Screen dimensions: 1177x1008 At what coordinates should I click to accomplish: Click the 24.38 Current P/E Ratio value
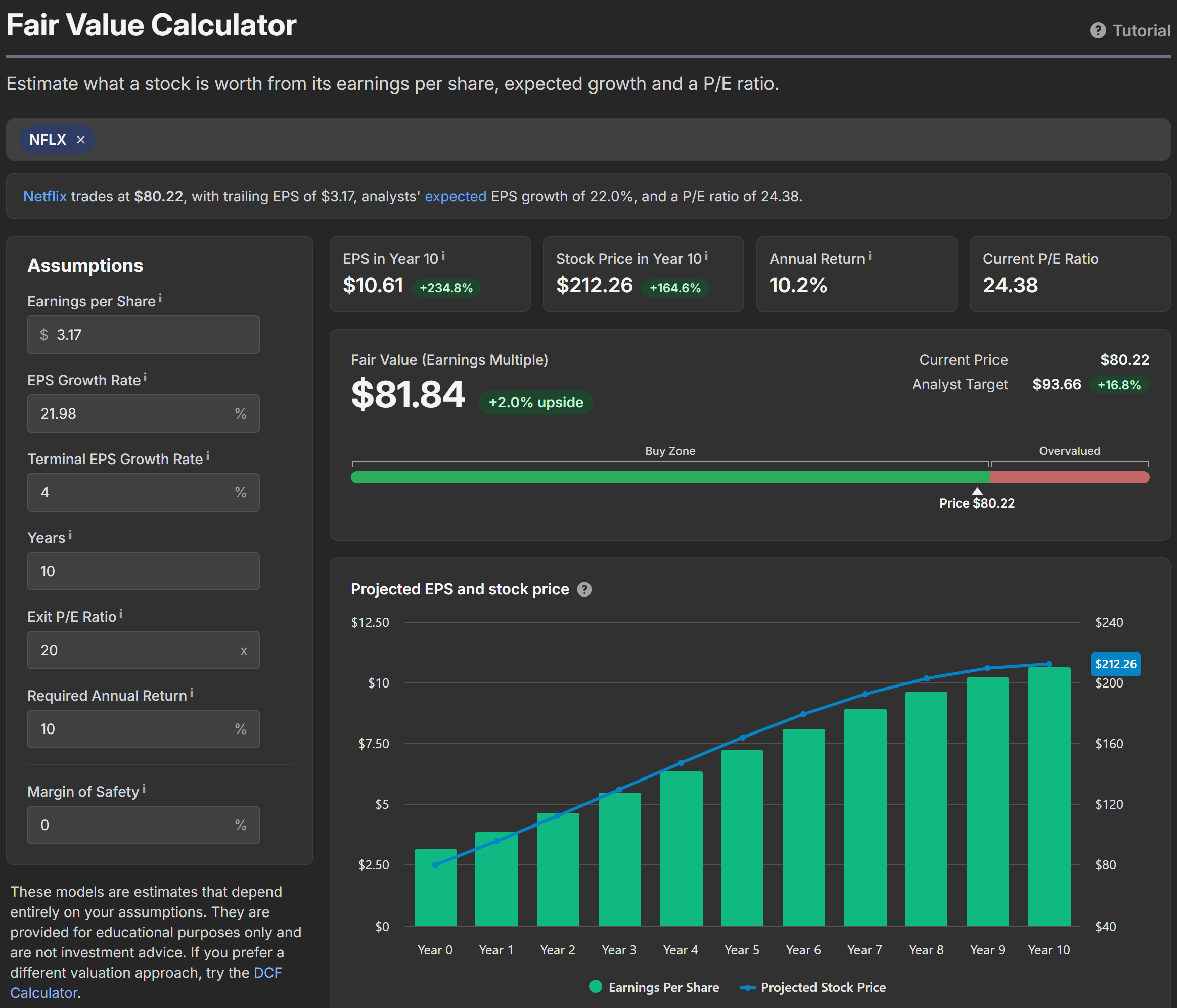tap(1010, 285)
